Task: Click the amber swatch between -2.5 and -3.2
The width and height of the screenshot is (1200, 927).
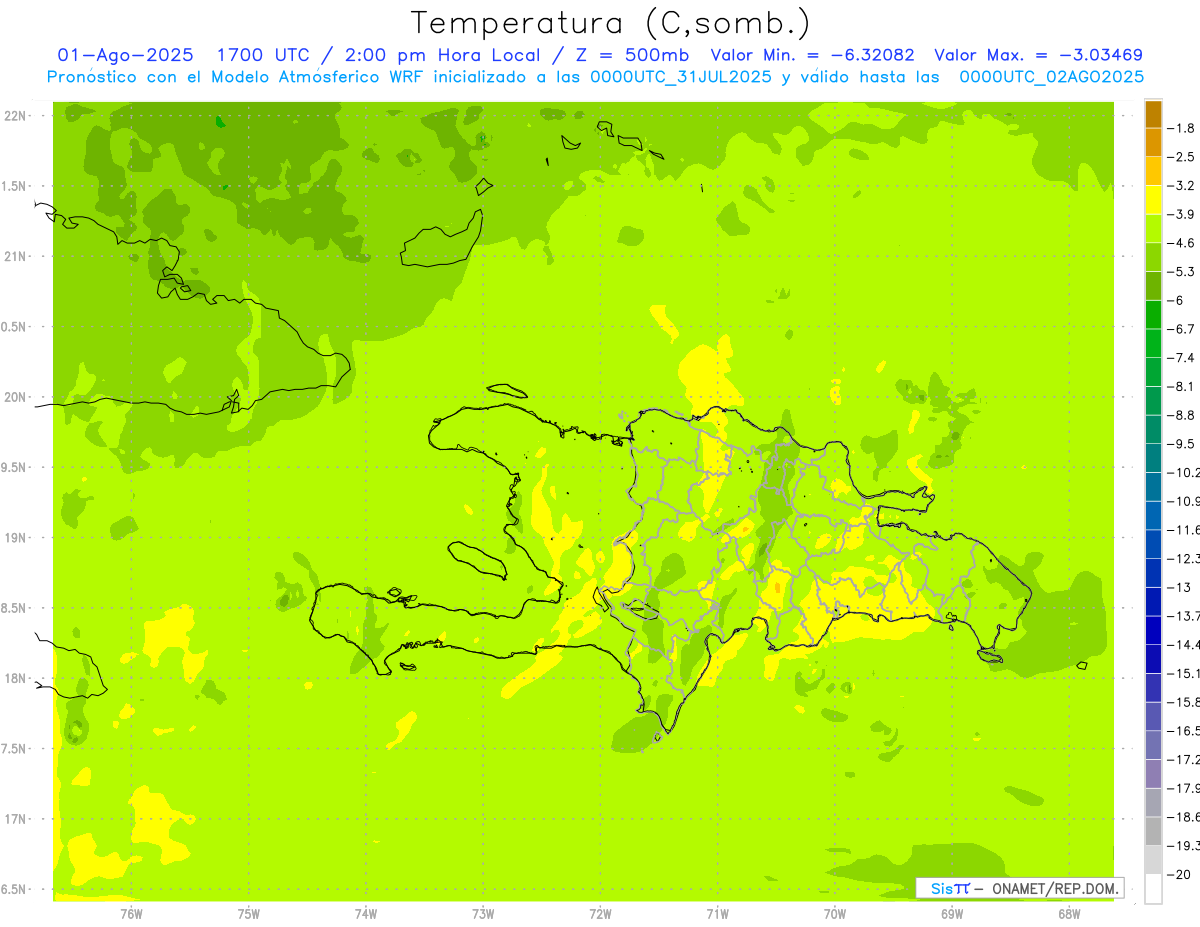Action: [1153, 171]
